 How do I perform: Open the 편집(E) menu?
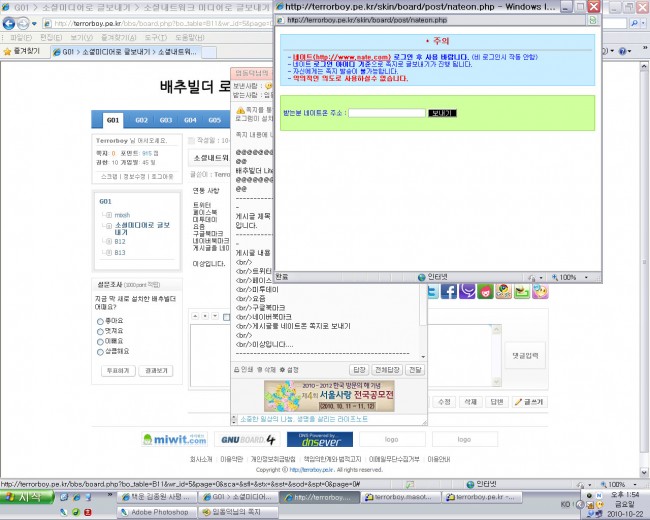(x=51, y=37)
